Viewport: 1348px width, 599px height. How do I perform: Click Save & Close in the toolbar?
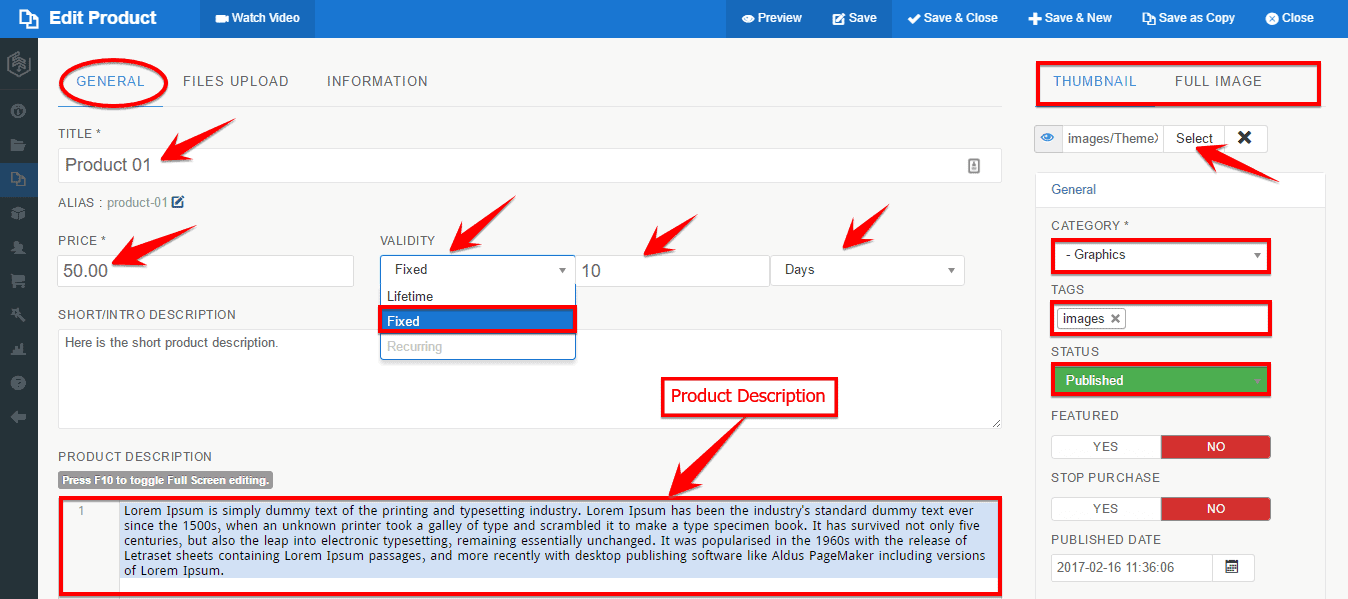click(952, 17)
